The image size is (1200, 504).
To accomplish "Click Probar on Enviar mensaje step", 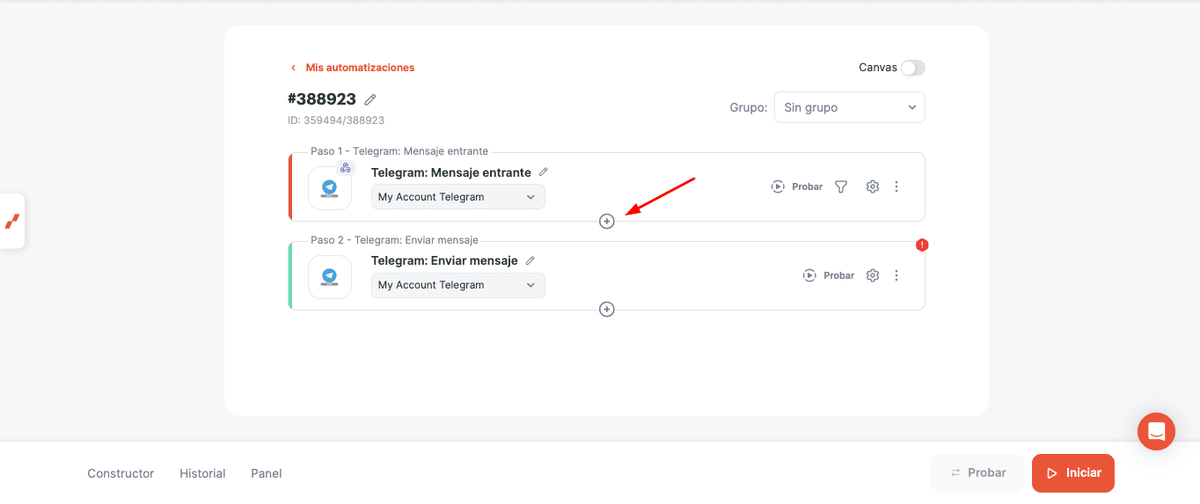I will click(x=829, y=275).
